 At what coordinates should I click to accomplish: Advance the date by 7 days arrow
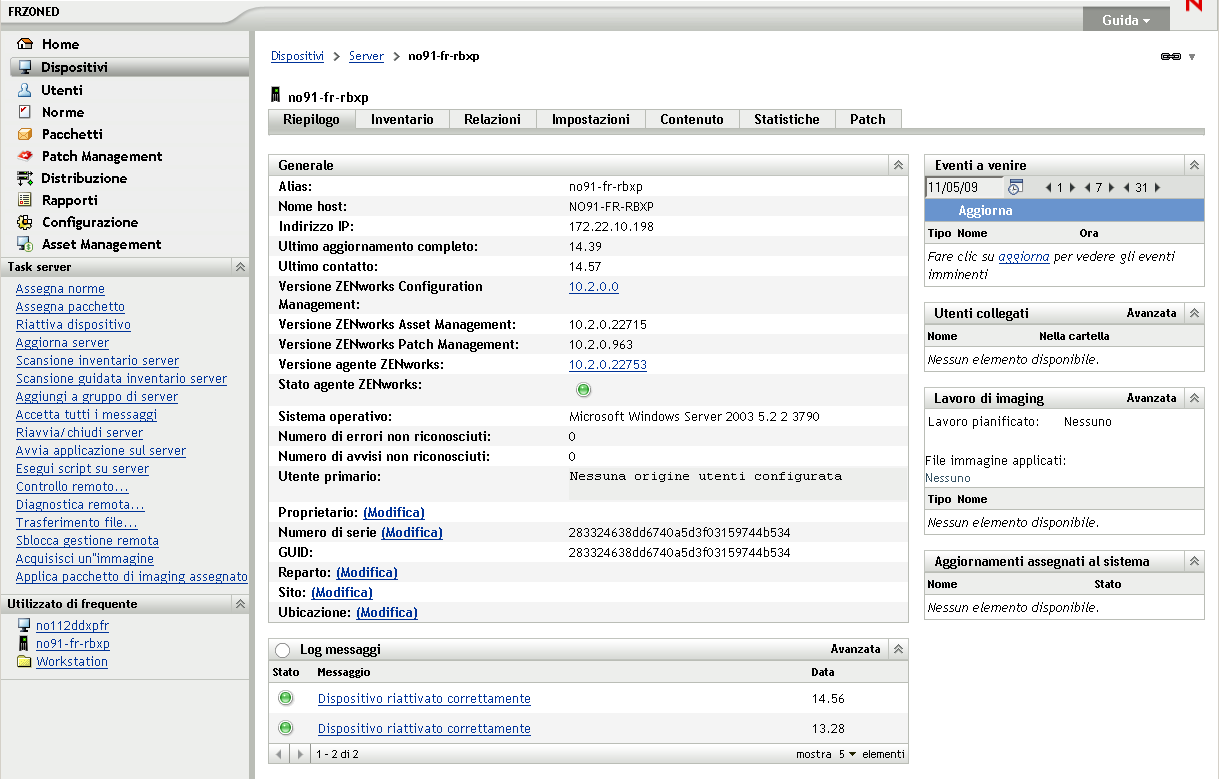(1111, 188)
